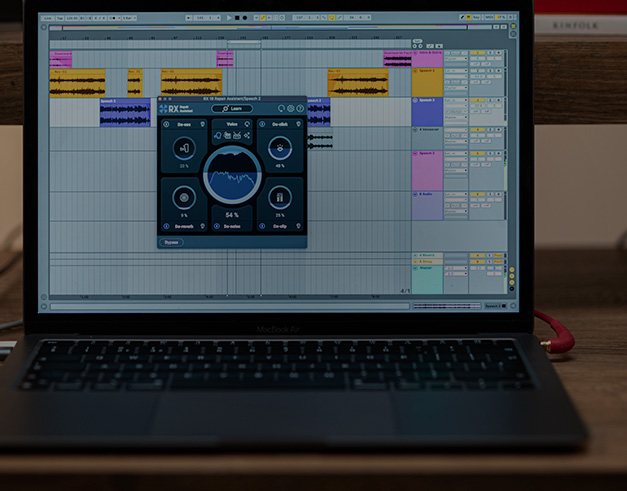627x491 pixels.
Task: Toggle the Intro & Outro track activator
Action: (477, 53)
